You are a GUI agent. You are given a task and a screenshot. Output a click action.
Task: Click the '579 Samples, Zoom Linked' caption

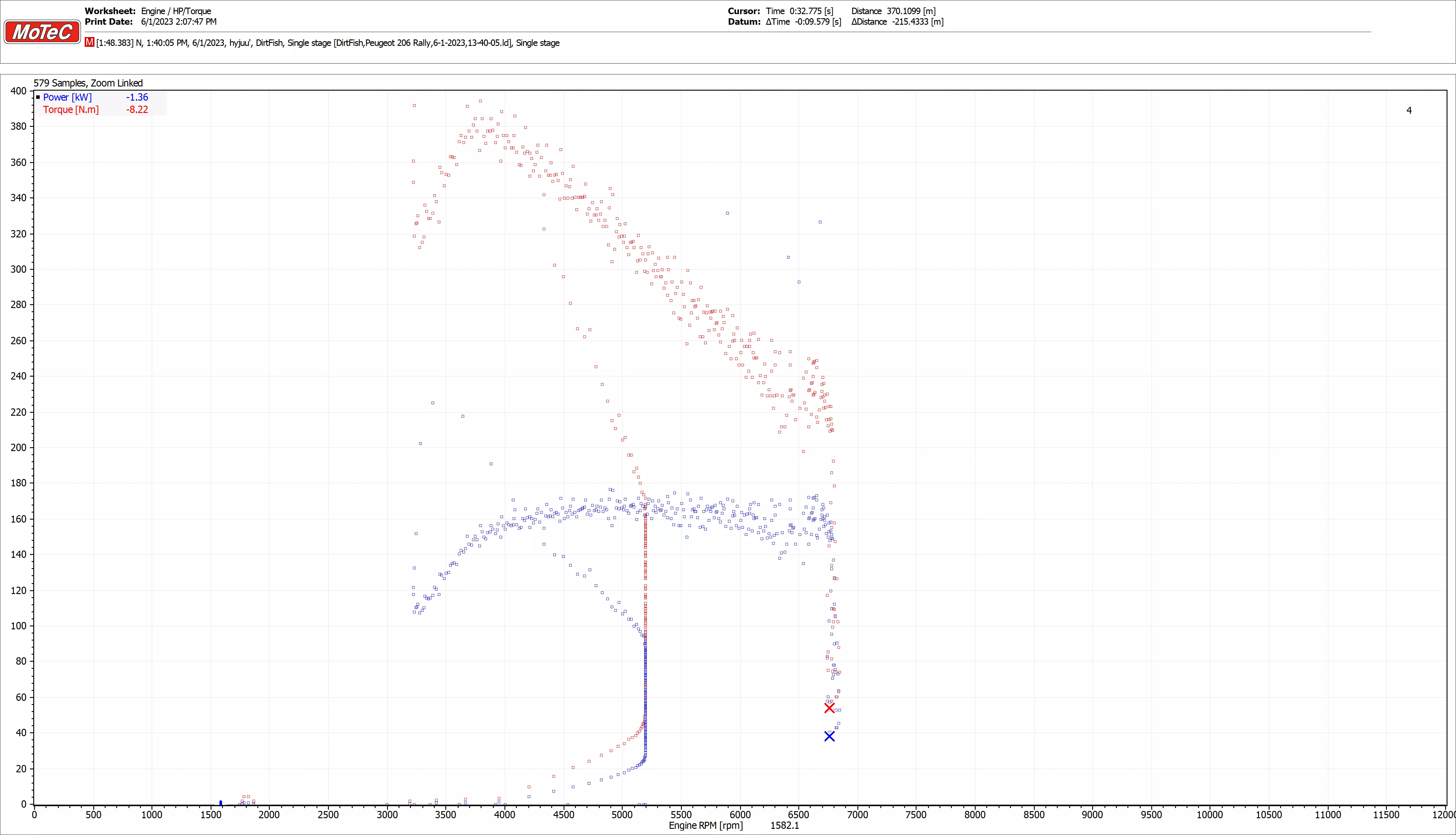[88, 83]
